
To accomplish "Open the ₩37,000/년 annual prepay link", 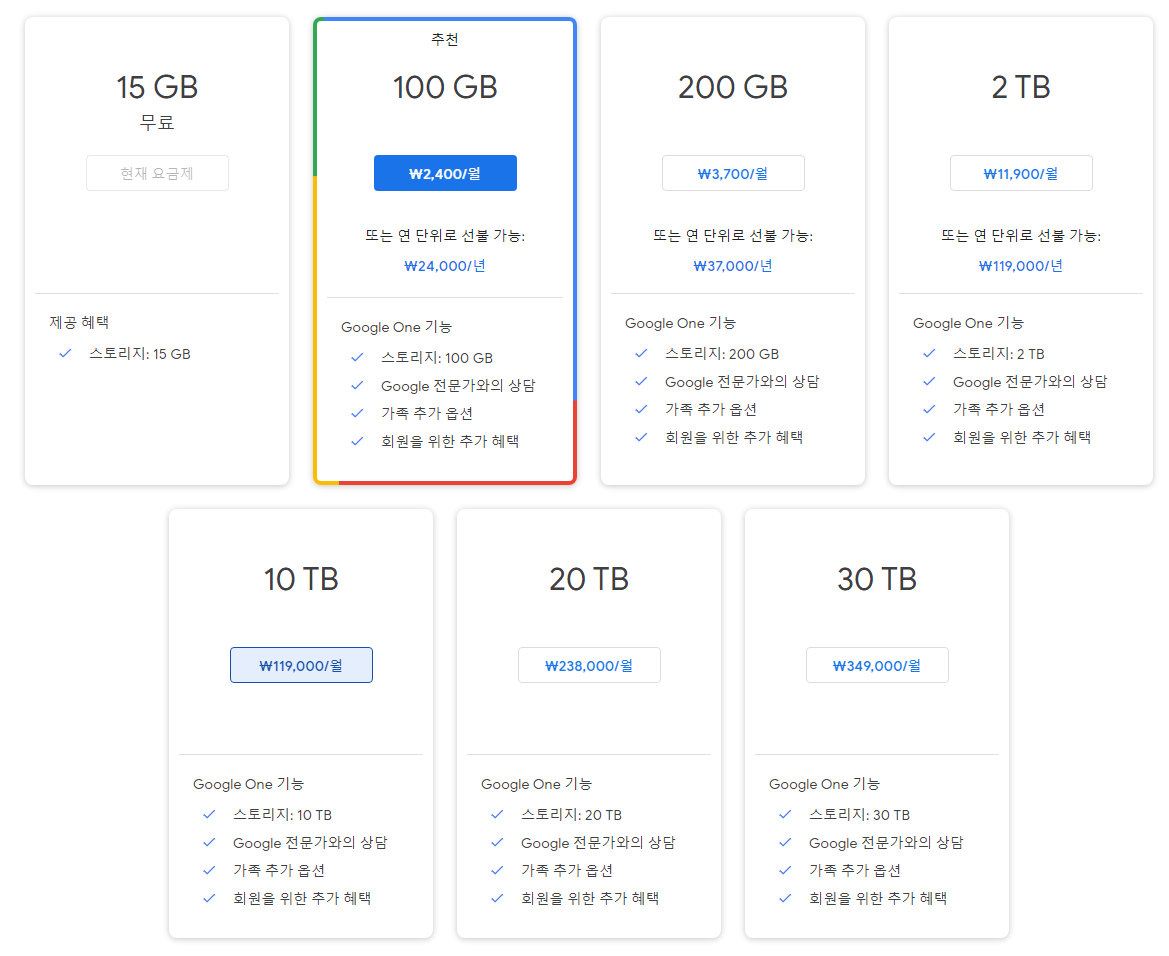I will point(733,265).
